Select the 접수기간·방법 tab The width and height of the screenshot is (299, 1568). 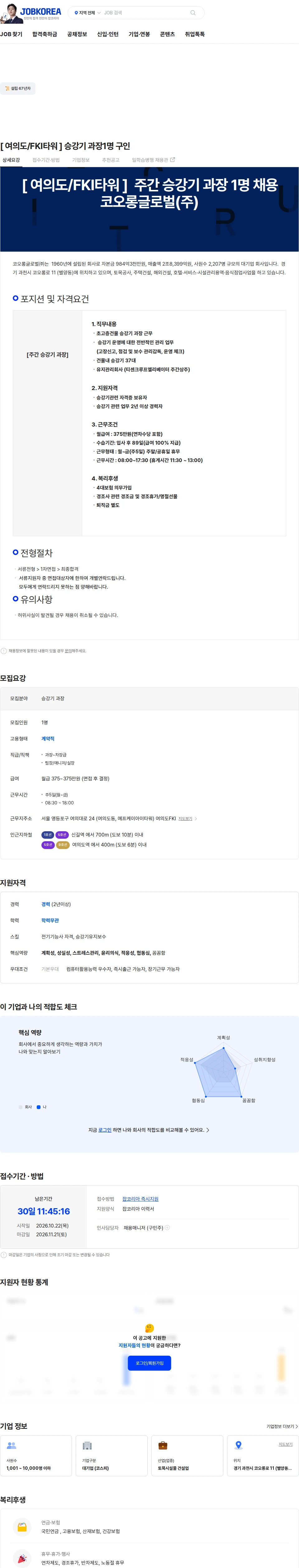point(46,160)
